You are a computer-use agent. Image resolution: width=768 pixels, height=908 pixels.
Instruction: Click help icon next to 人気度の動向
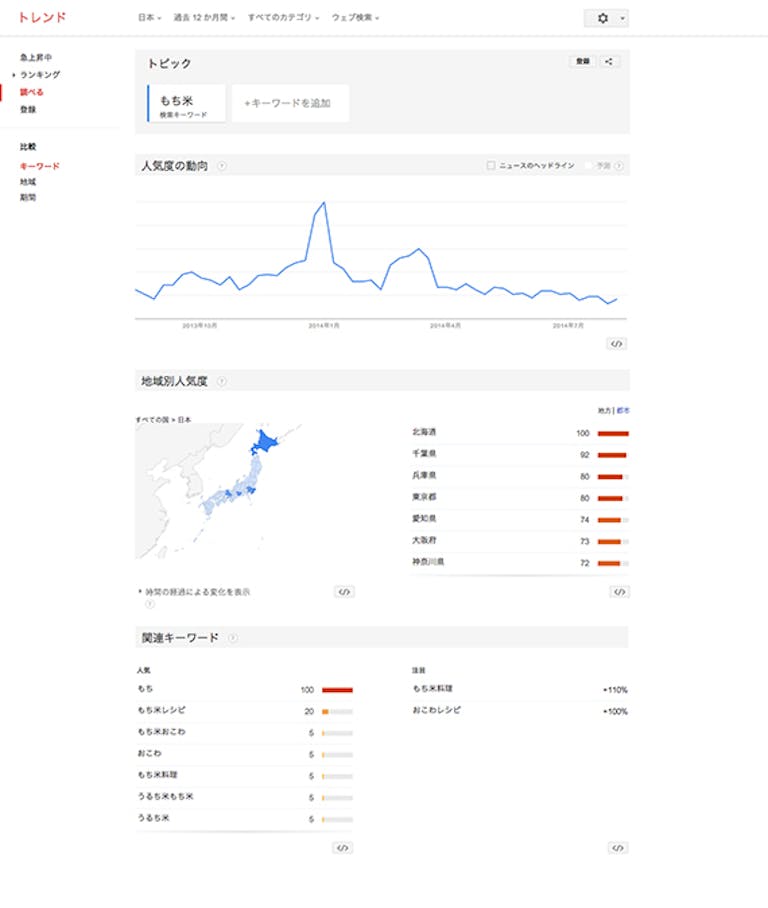click(x=221, y=166)
